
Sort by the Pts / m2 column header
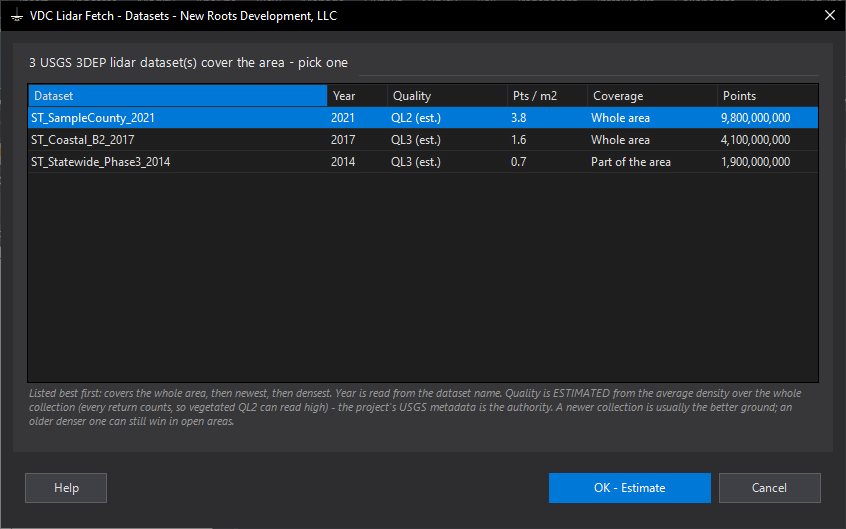[x=547, y=96]
